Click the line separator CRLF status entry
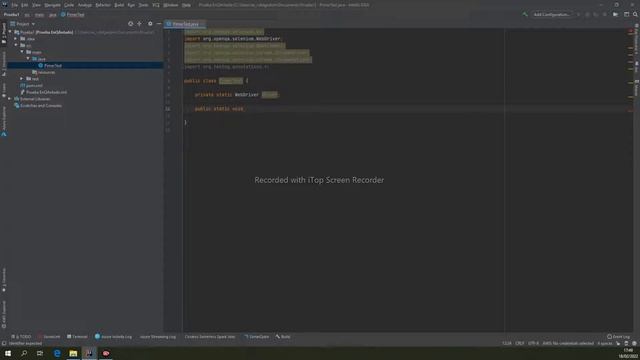The height and width of the screenshot is (360, 640). [x=520, y=343]
